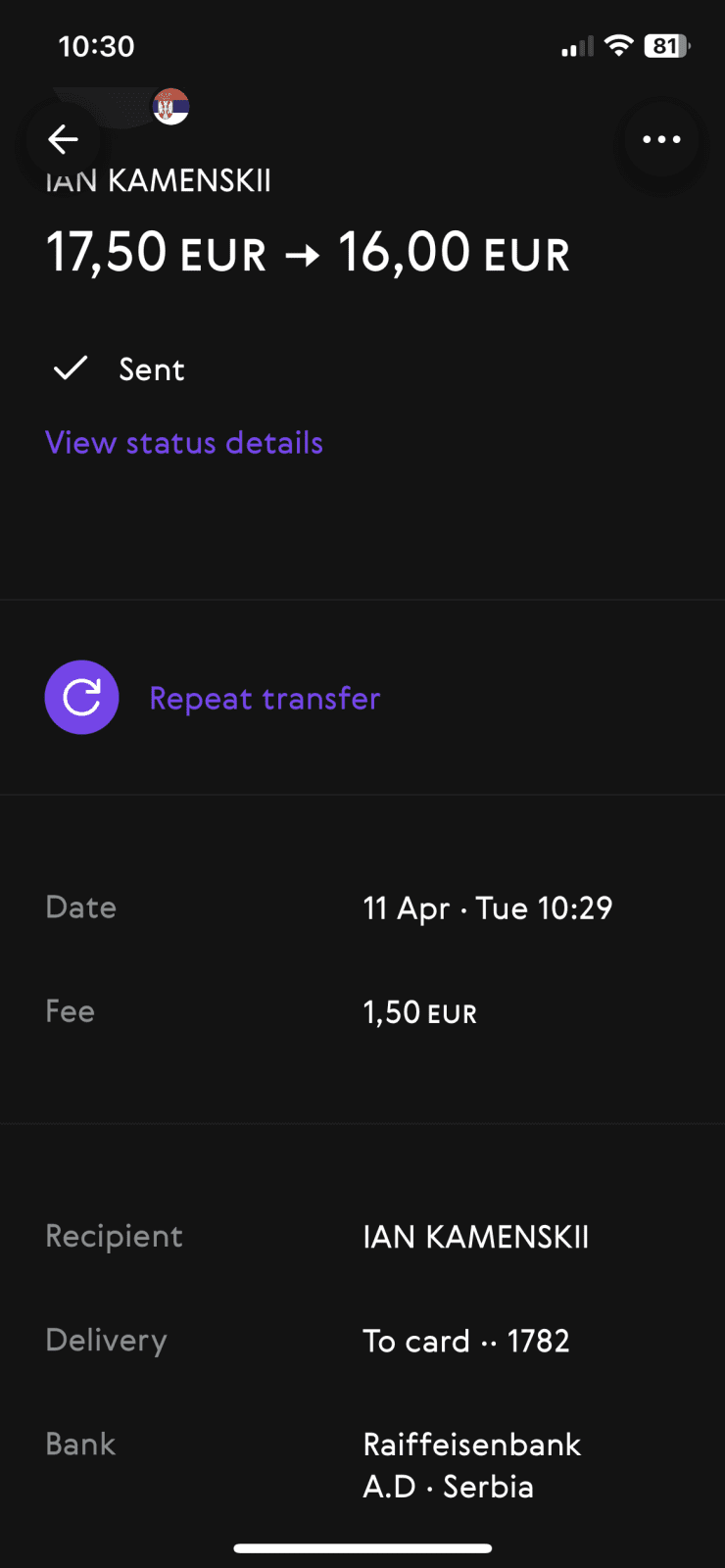Tap the IAN KAMENSKII header name

click(159, 181)
